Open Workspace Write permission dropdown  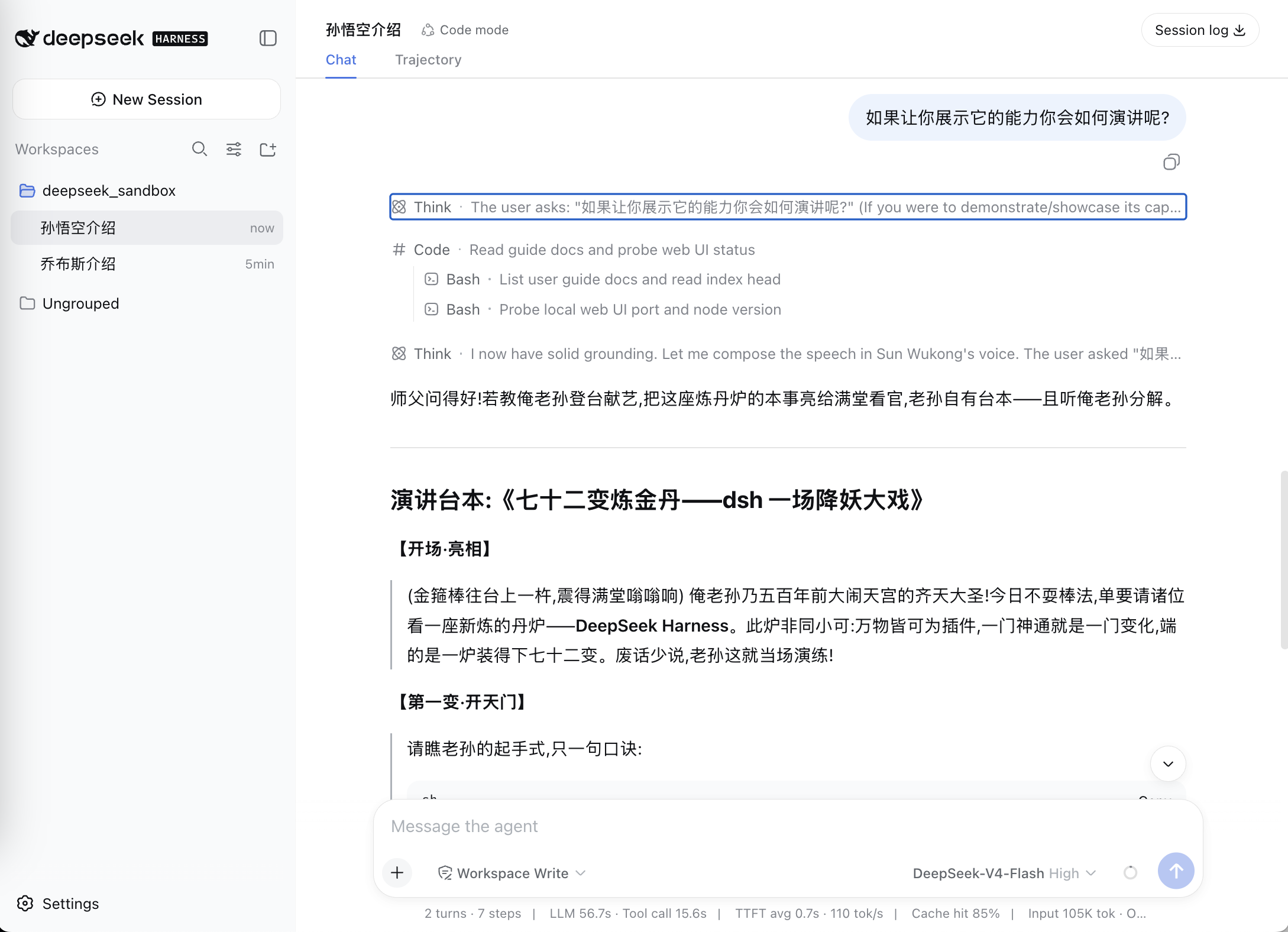click(512, 873)
